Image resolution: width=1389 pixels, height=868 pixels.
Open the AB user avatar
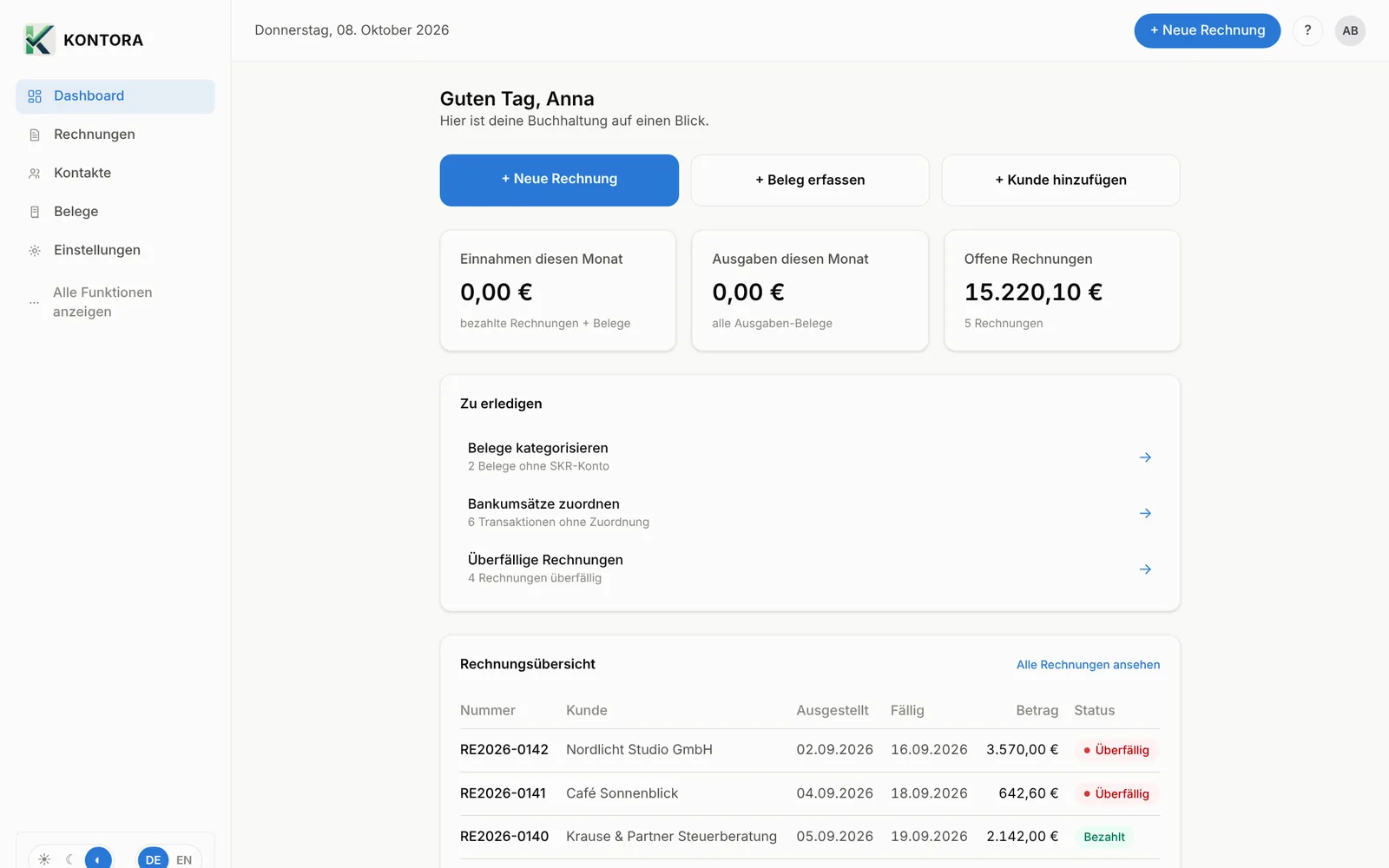(x=1350, y=30)
